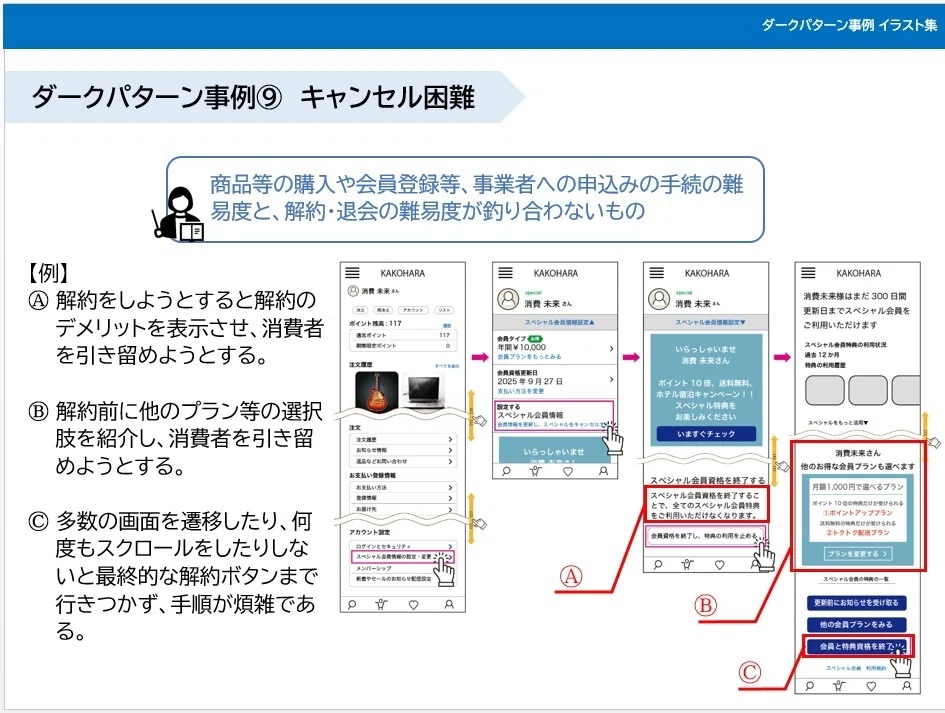The image size is (945, 713).
Task: Click user avatar icon on second phone screen
Action: click(x=508, y=298)
